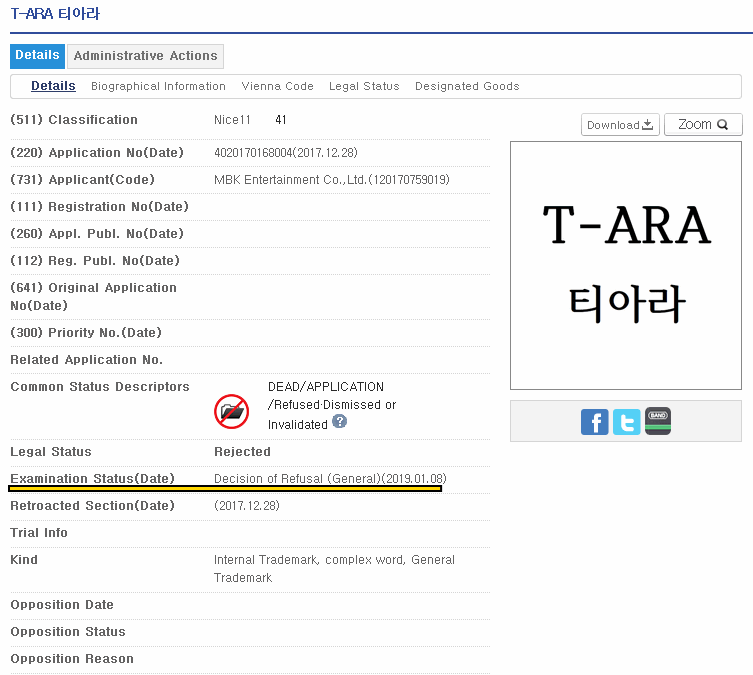Select the (300) Priority No.(Date) label

coord(86,333)
